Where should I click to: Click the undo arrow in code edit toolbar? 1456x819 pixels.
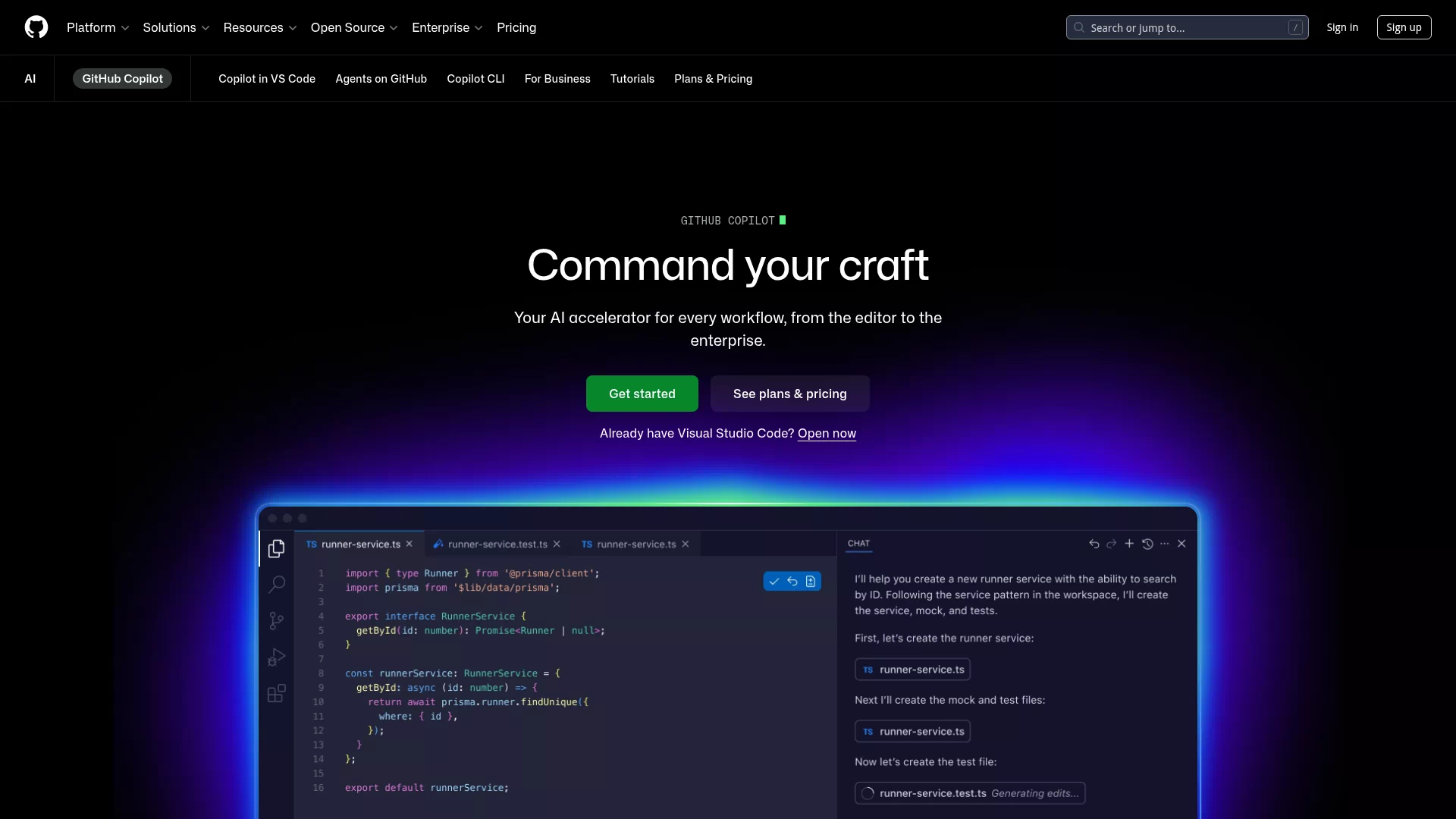[792, 582]
